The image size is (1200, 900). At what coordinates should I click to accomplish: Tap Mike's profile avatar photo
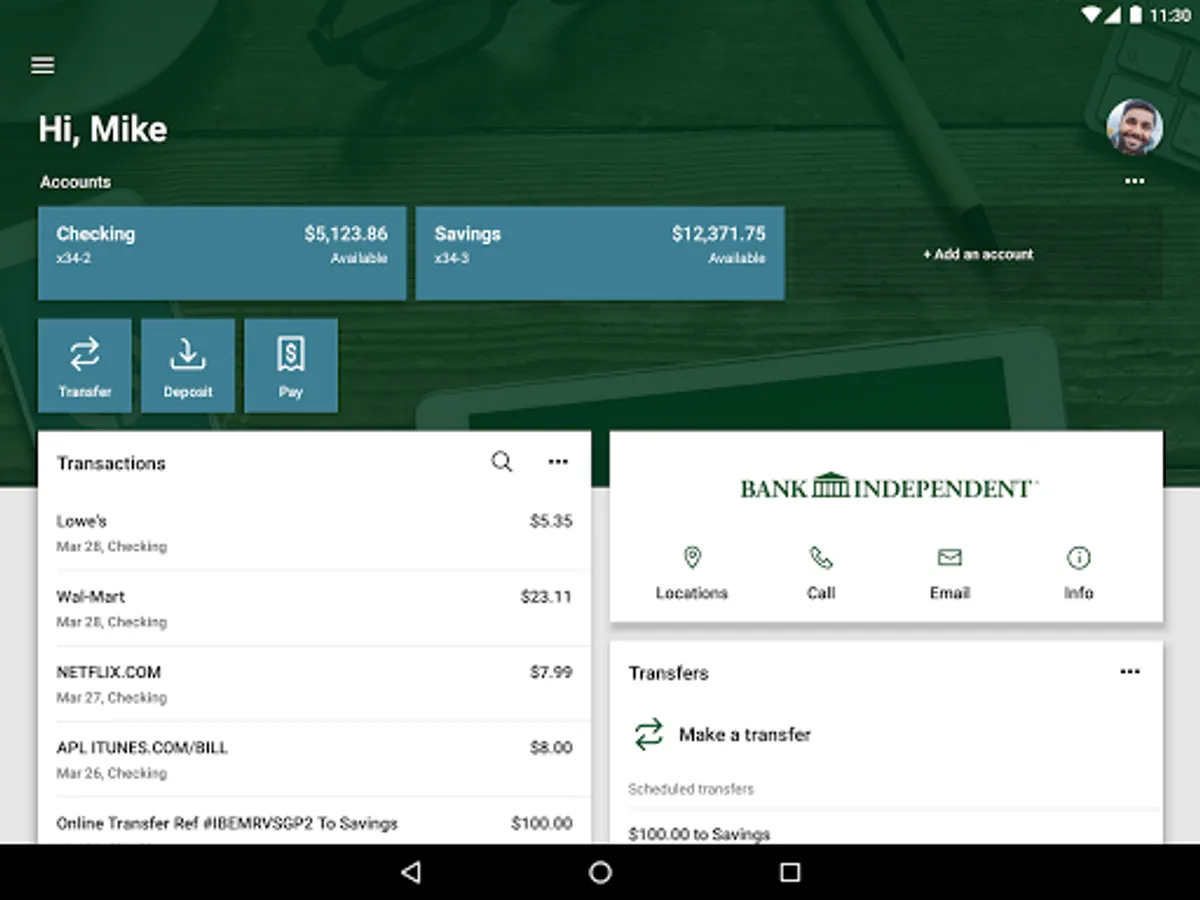(1134, 127)
